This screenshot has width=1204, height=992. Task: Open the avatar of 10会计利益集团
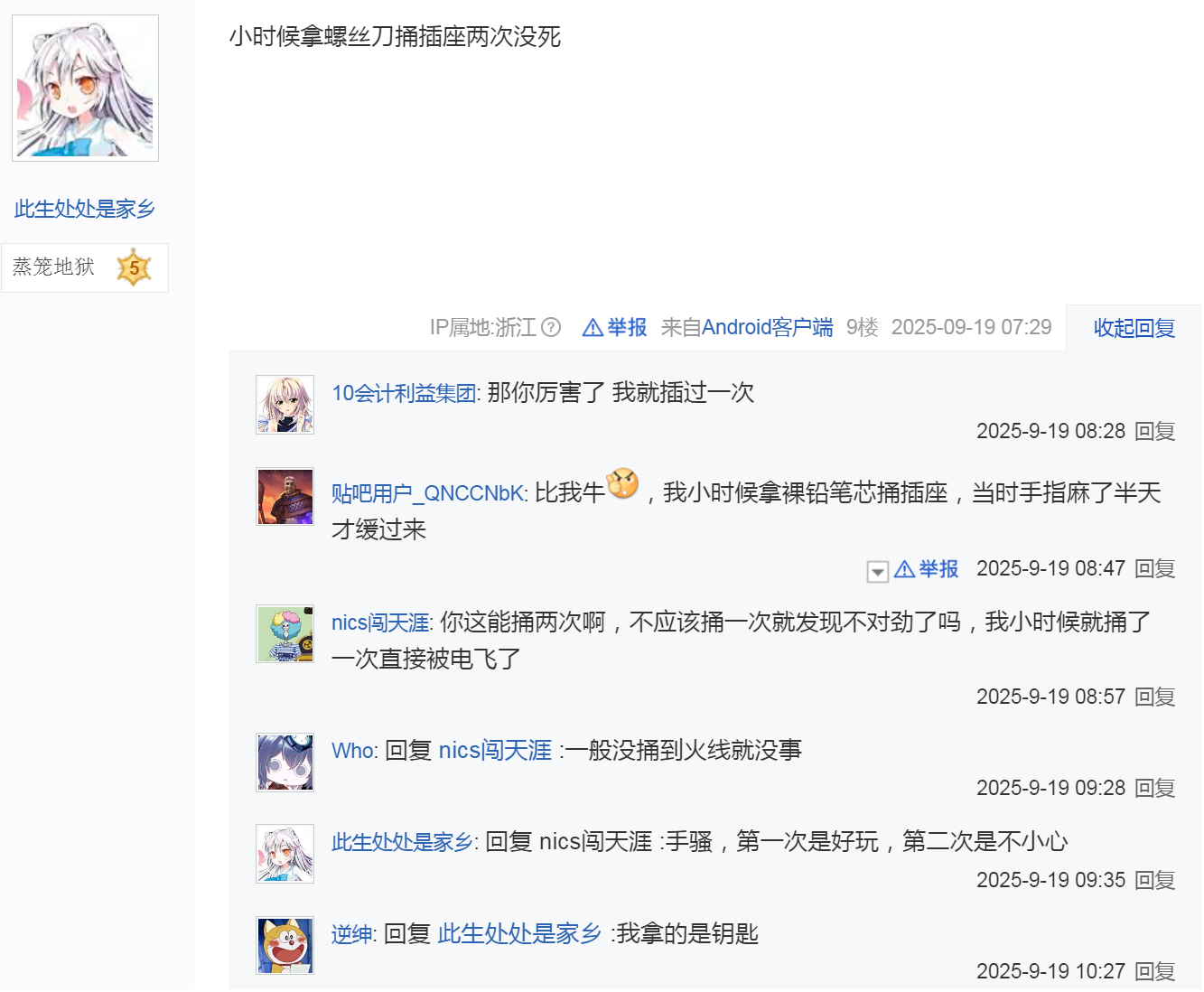pyautogui.click(x=285, y=405)
